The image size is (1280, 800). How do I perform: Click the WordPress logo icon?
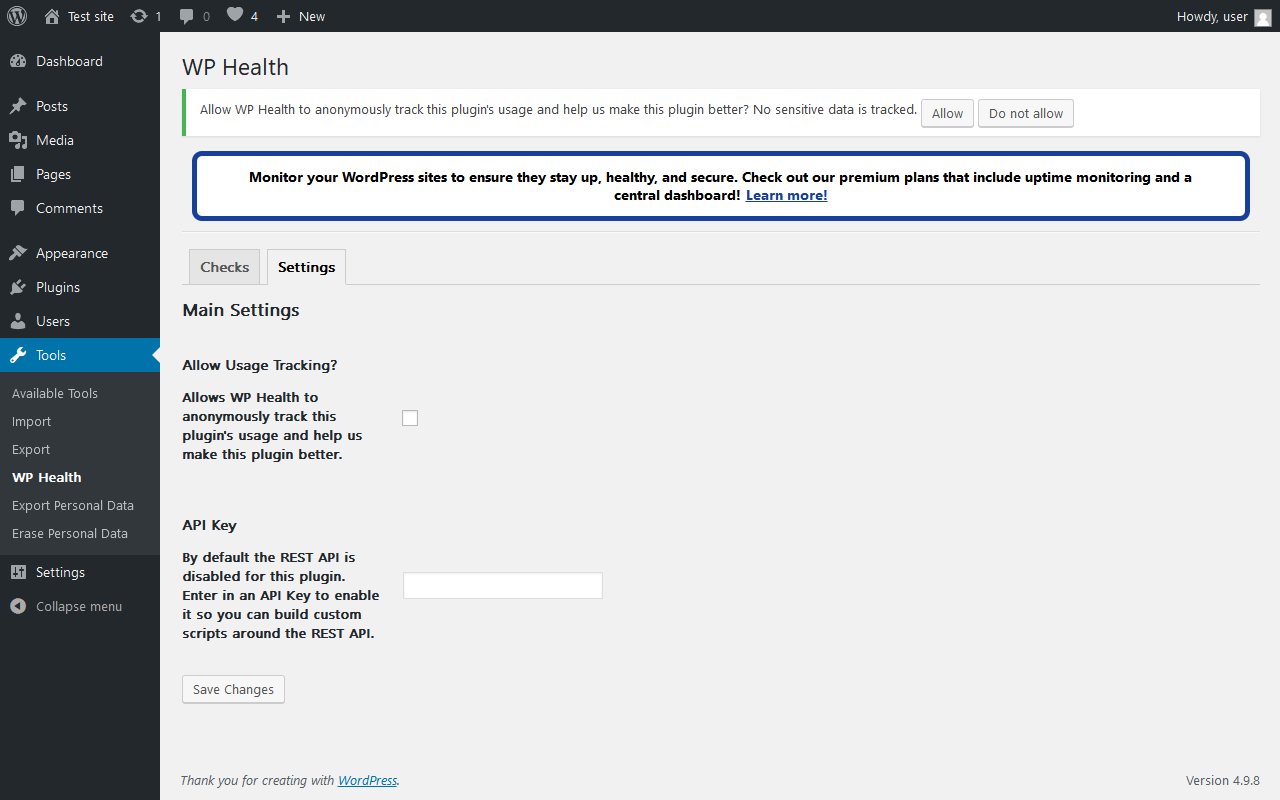coord(17,16)
